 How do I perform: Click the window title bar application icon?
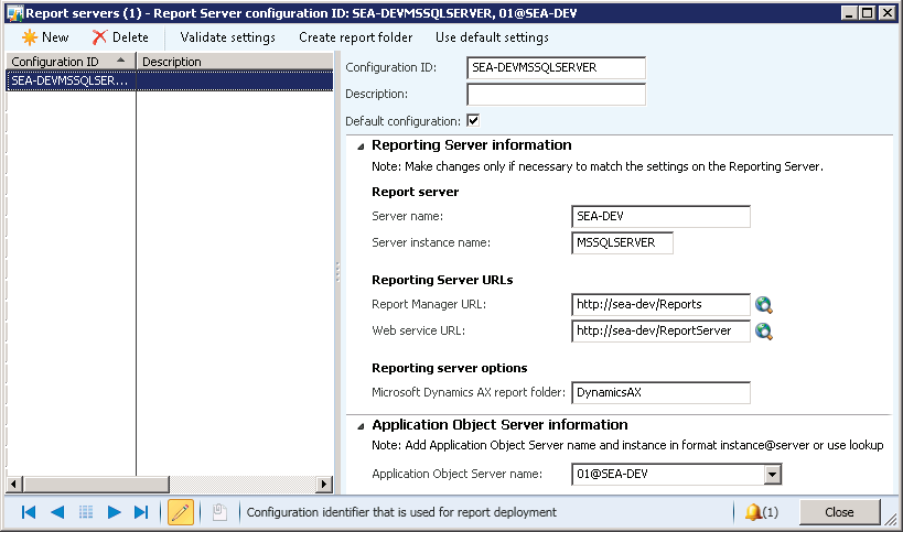(x=15, y=13)
